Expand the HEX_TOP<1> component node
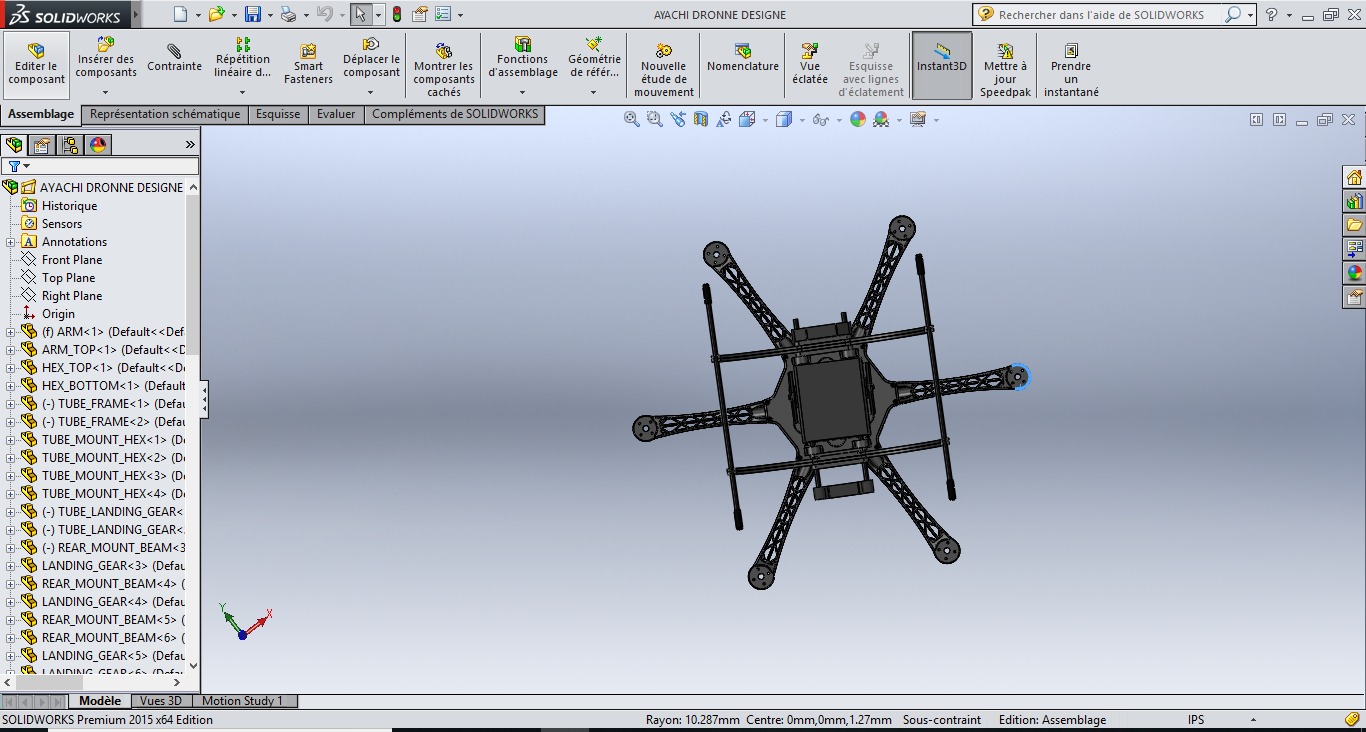This screenshot has width=1366, height=732. coord(11,368)
